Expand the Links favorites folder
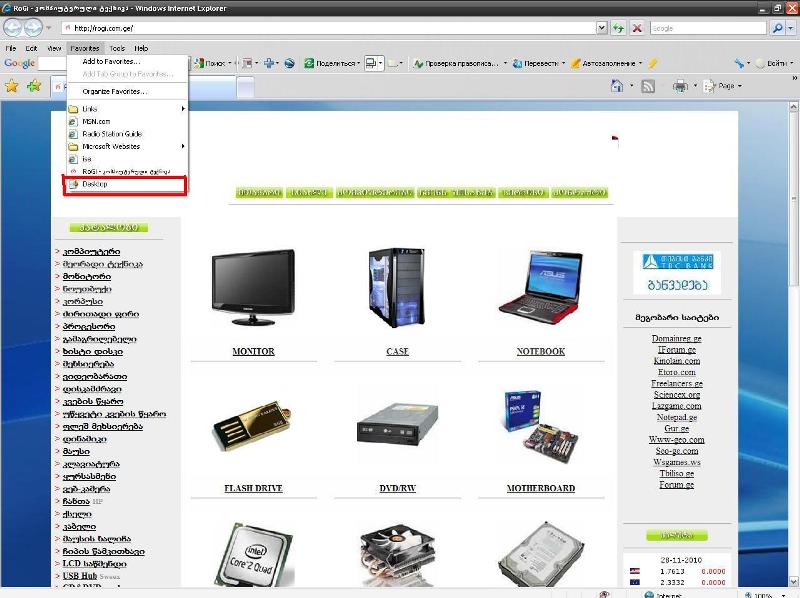This screenshot has width=800, height=598. 128,109
